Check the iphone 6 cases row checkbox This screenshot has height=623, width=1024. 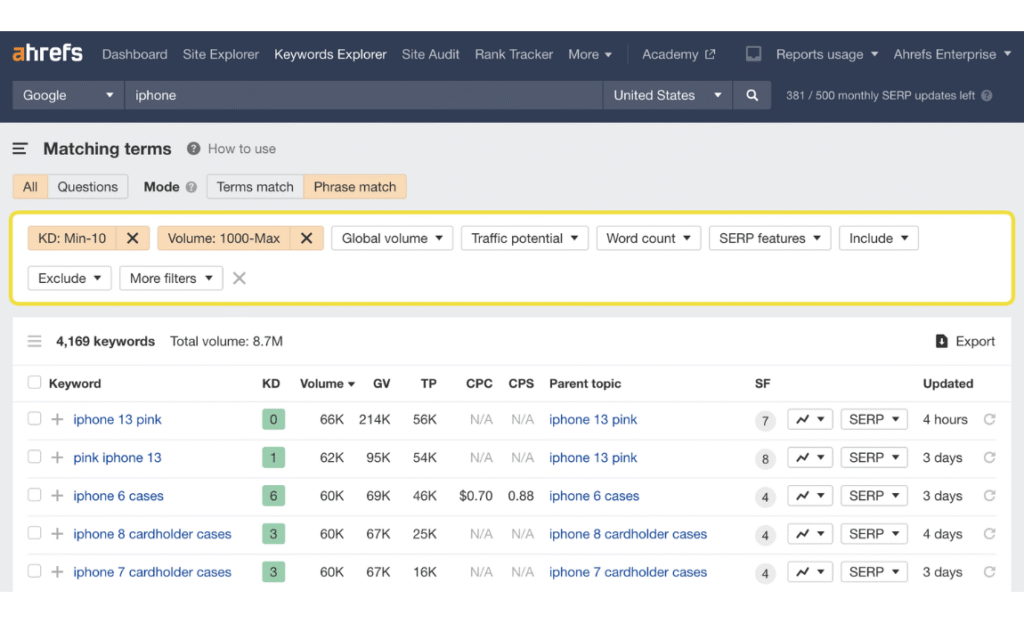(34, 495)
